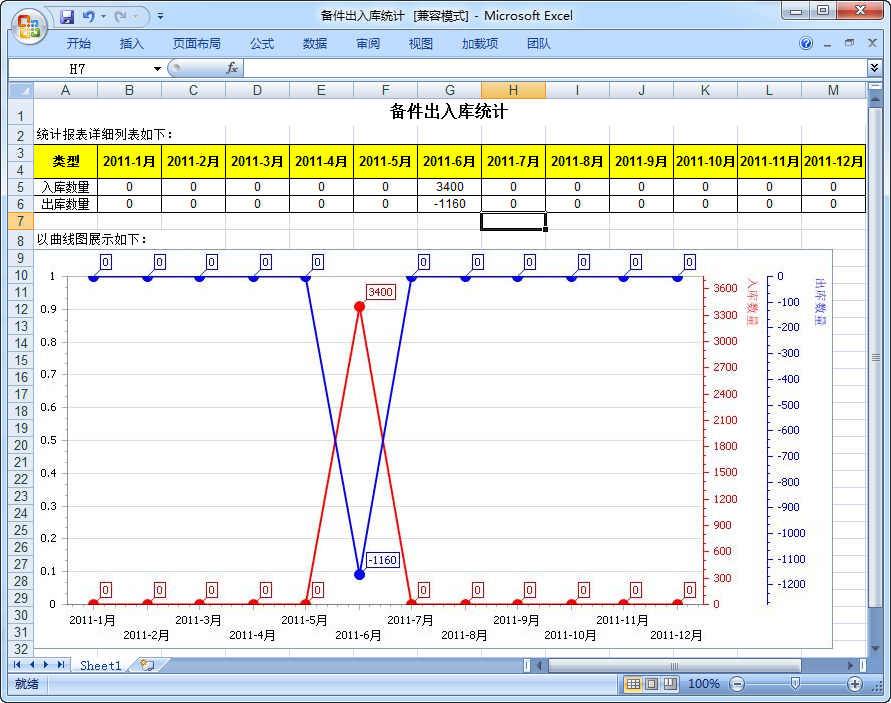
Task: Select column A header
Action: pyautogui.click(x=65, y=90)
